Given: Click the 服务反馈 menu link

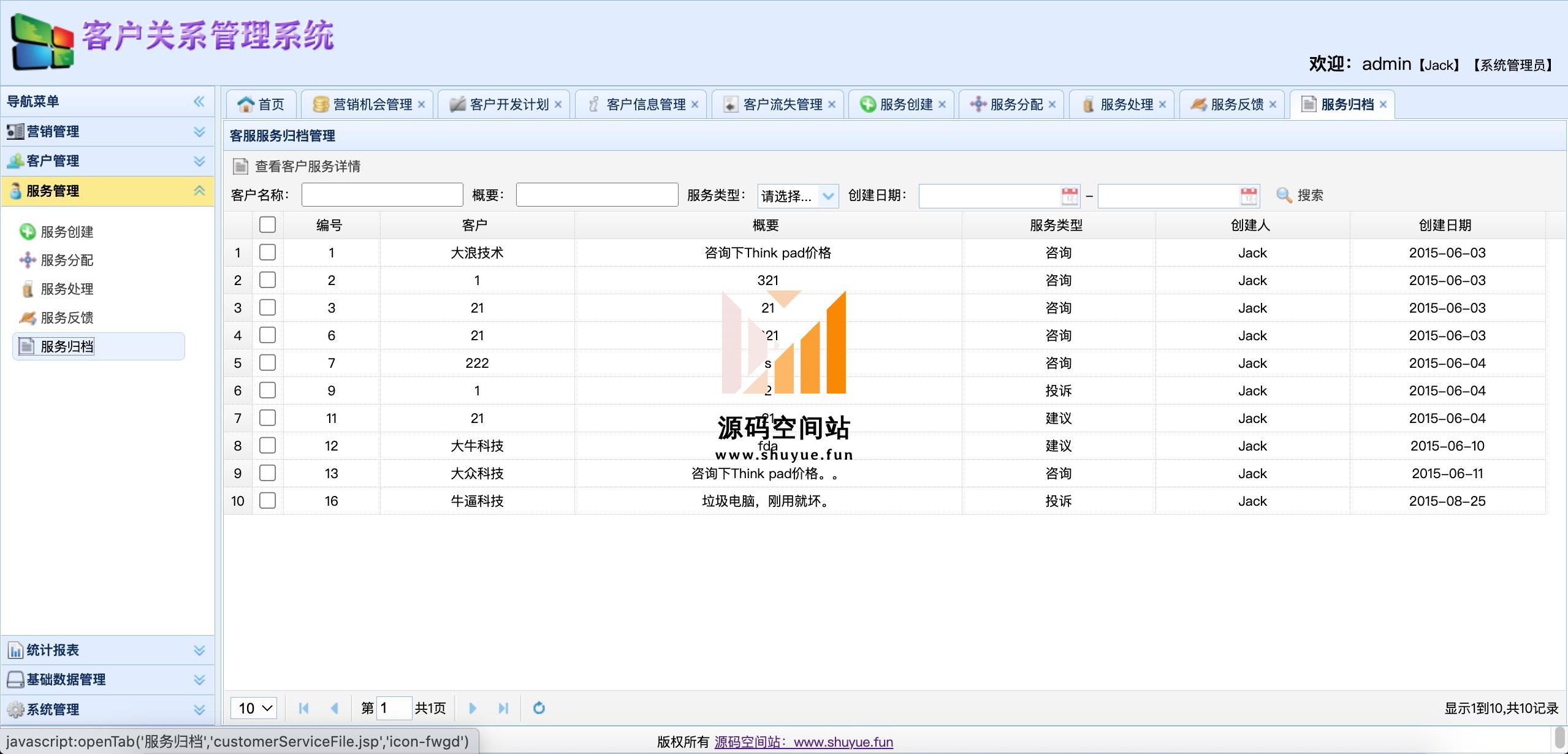Looking at the screenshot, I should 67,318.
